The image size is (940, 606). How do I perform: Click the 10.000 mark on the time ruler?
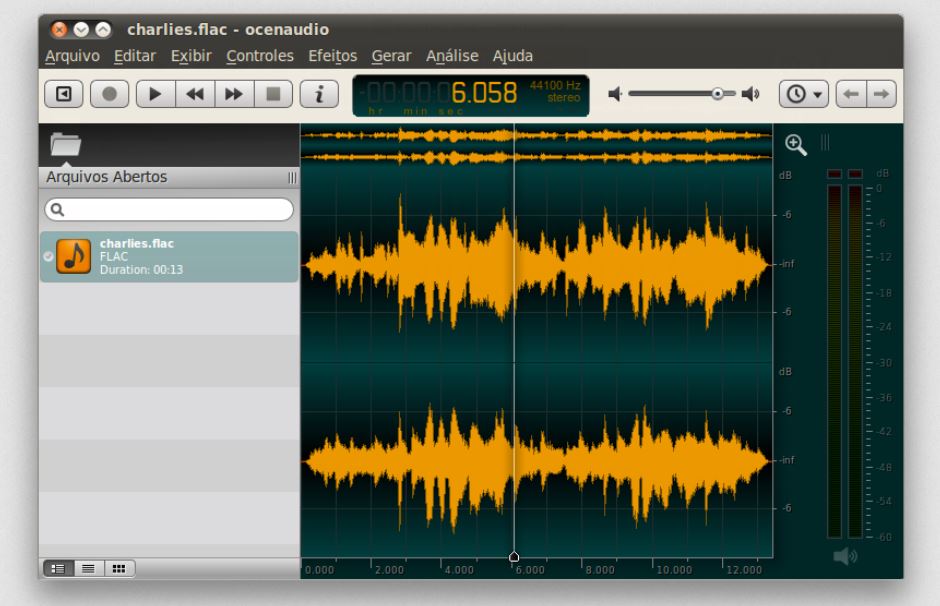[x=674, y=569]
